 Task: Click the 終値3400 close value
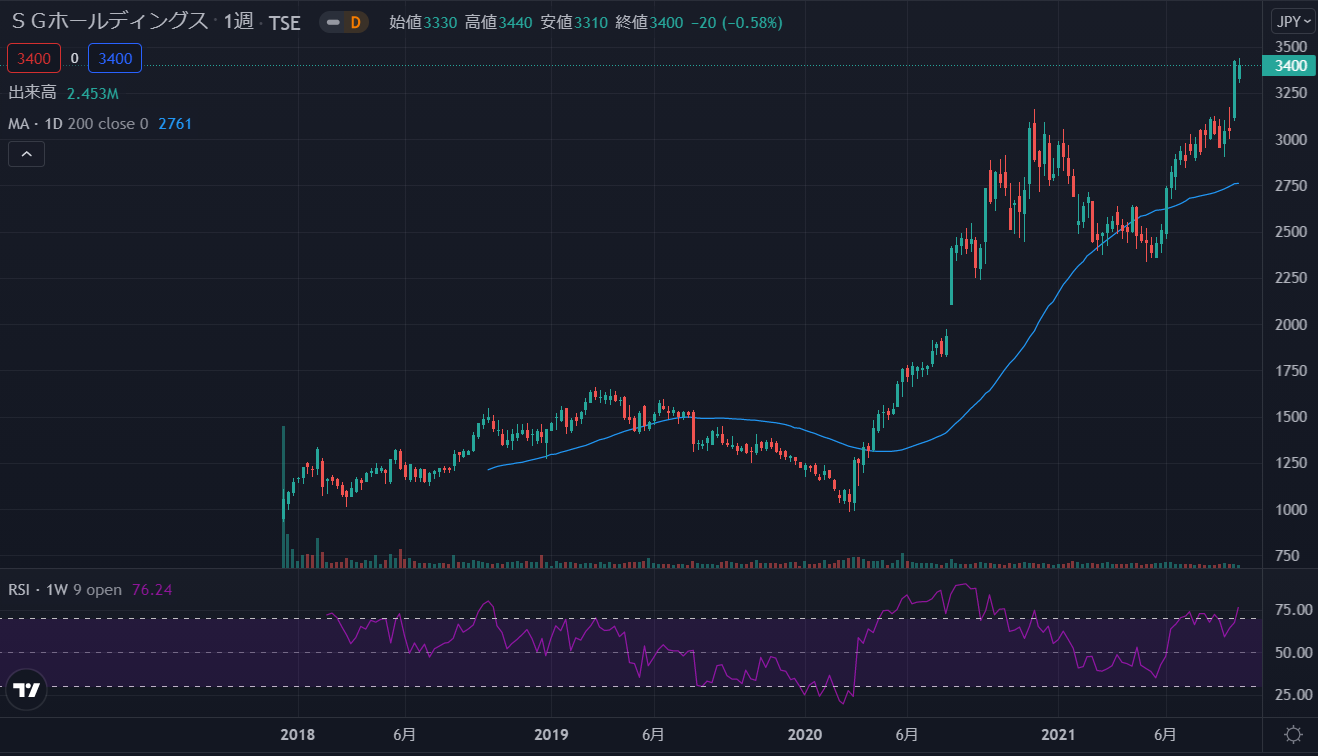click(x=650, y=22)
